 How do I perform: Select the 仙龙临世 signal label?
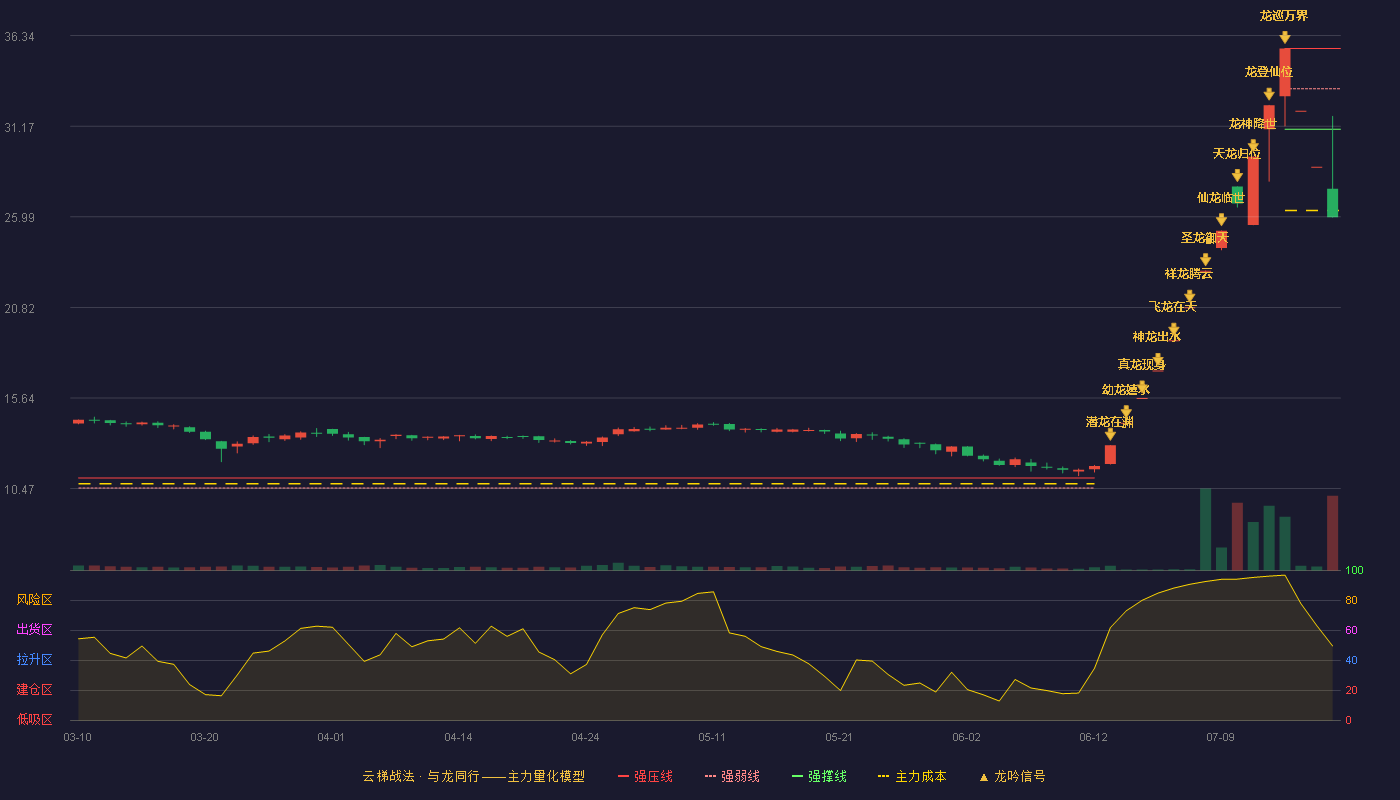coord(1221,197)
